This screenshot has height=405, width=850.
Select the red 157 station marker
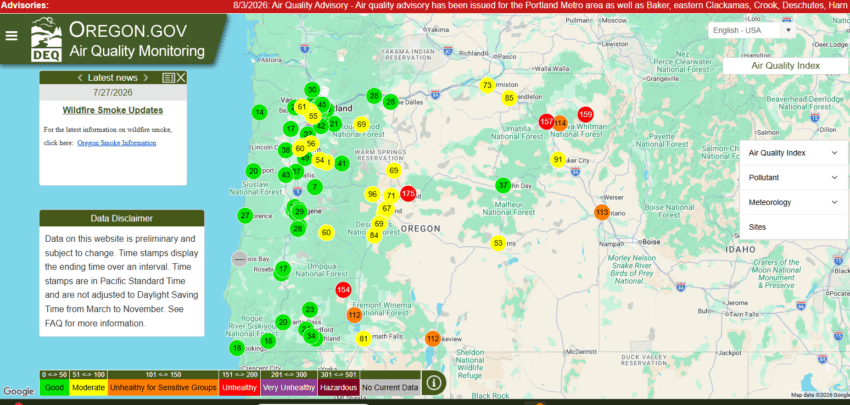546,121
